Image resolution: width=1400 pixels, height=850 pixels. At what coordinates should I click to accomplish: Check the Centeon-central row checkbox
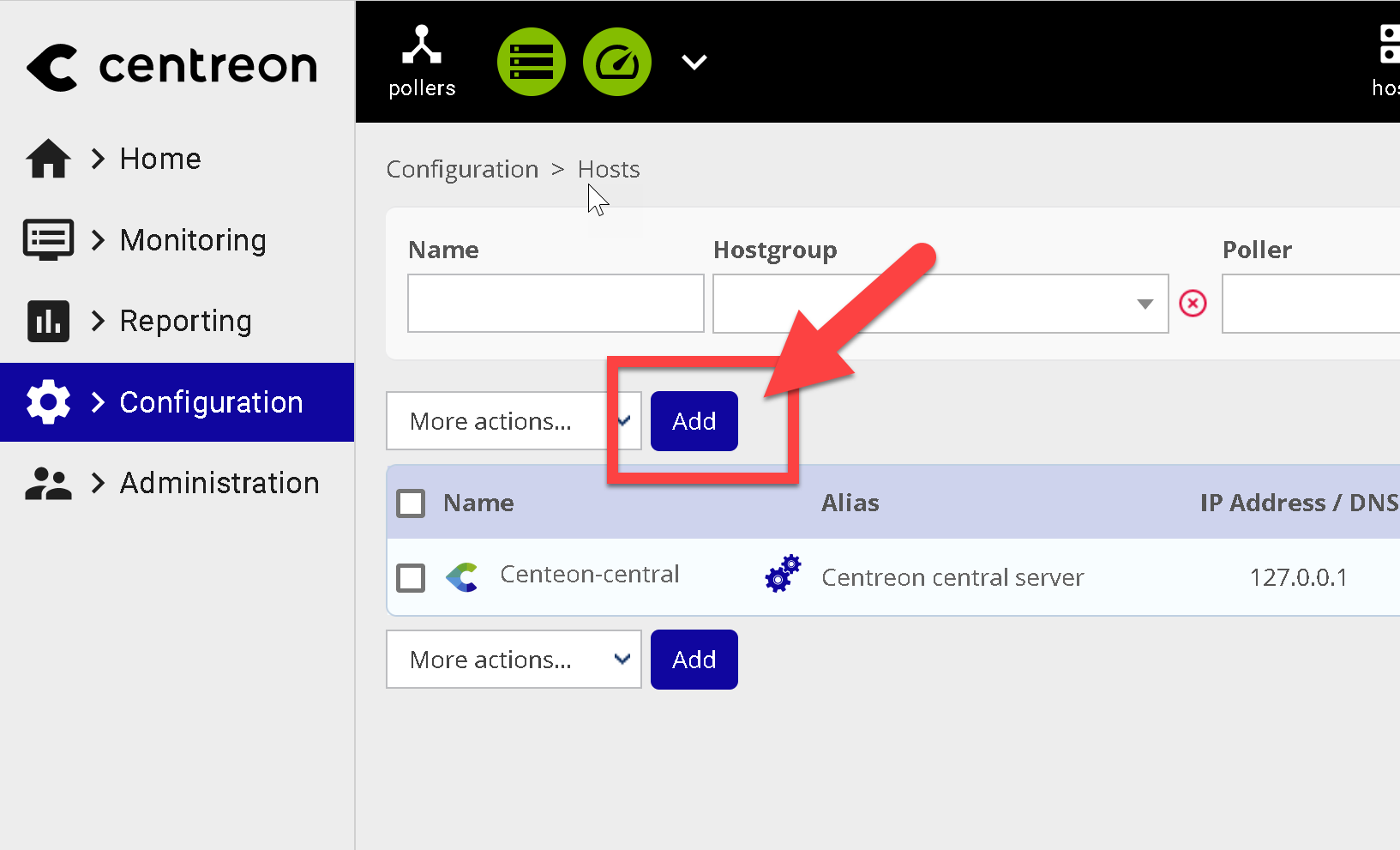click(411, 577)
